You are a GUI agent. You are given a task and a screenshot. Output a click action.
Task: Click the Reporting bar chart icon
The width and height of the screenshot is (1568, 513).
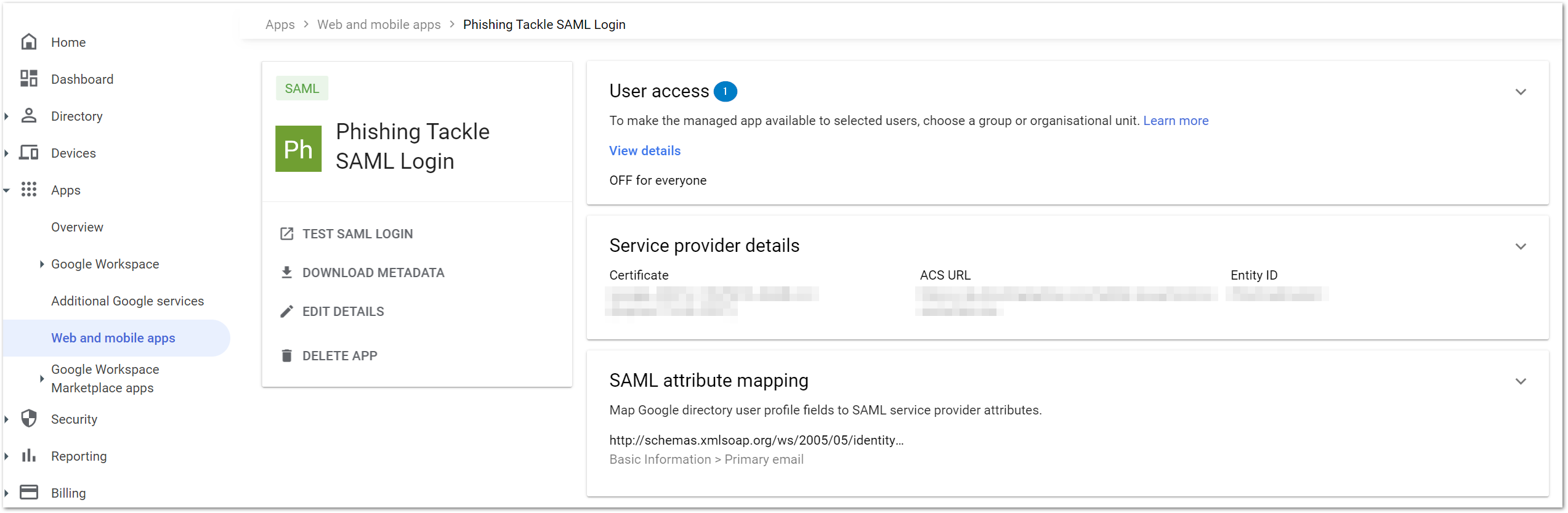[x=29, y=456]
